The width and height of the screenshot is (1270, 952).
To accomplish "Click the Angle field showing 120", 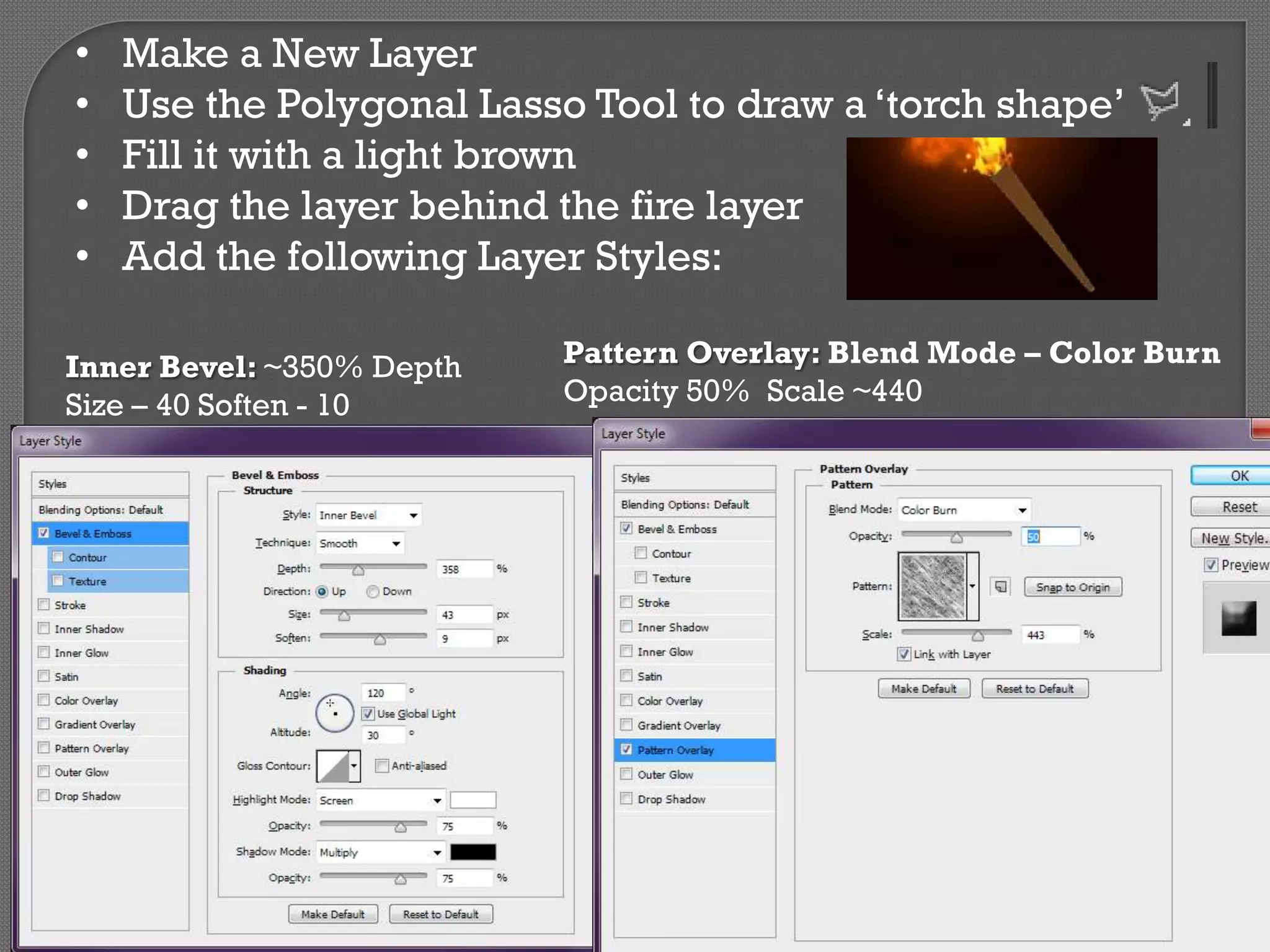I will (383, 692).
